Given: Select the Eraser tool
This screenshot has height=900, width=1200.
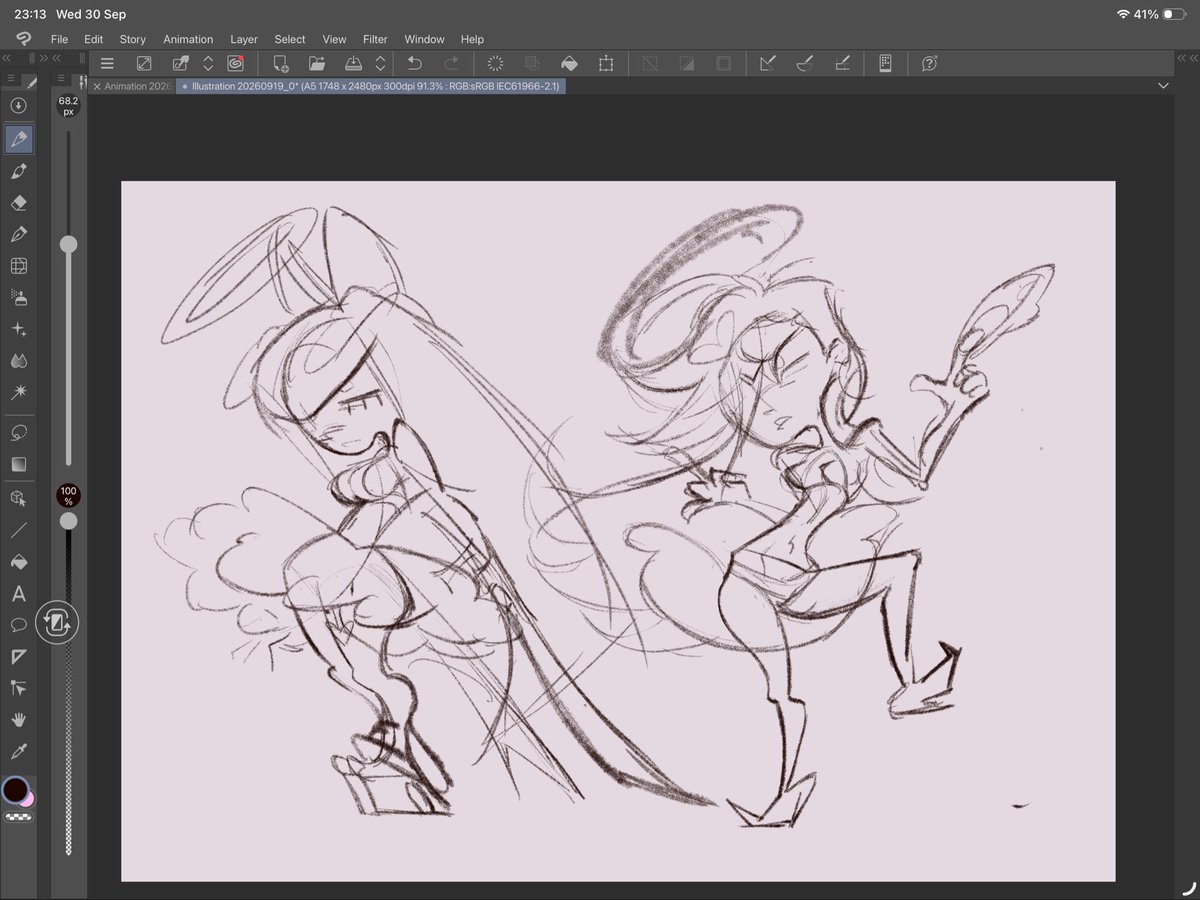Looking at the screenshot, I should (18, 202).
